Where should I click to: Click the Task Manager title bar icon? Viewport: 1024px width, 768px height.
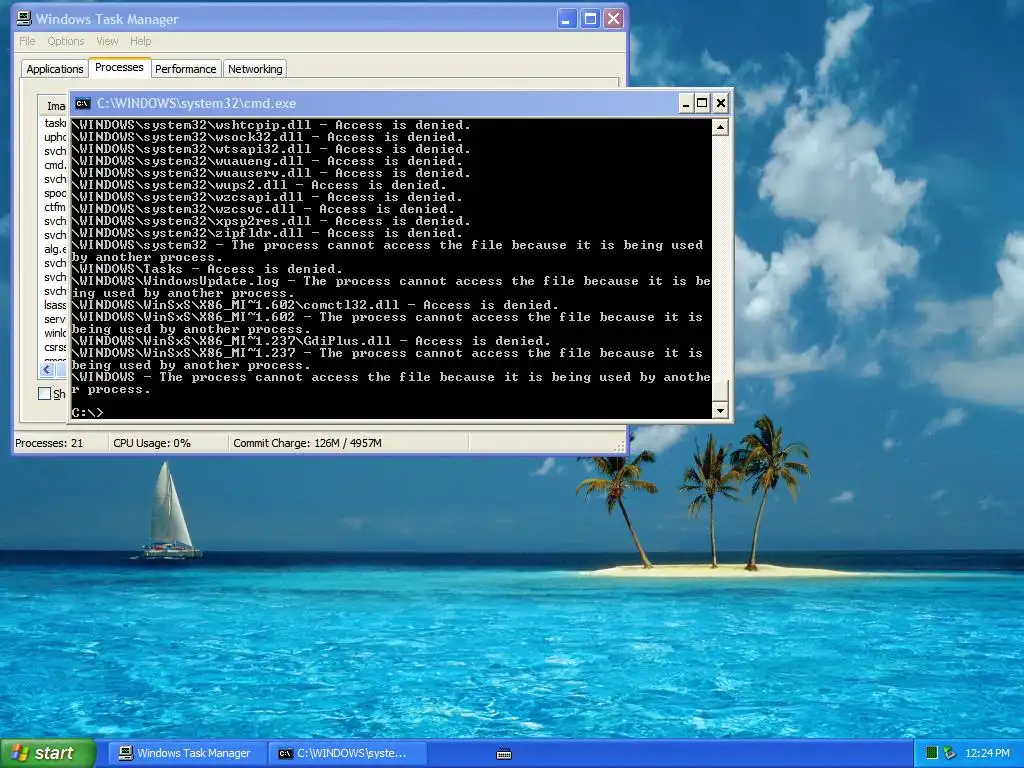click(24, 18)
